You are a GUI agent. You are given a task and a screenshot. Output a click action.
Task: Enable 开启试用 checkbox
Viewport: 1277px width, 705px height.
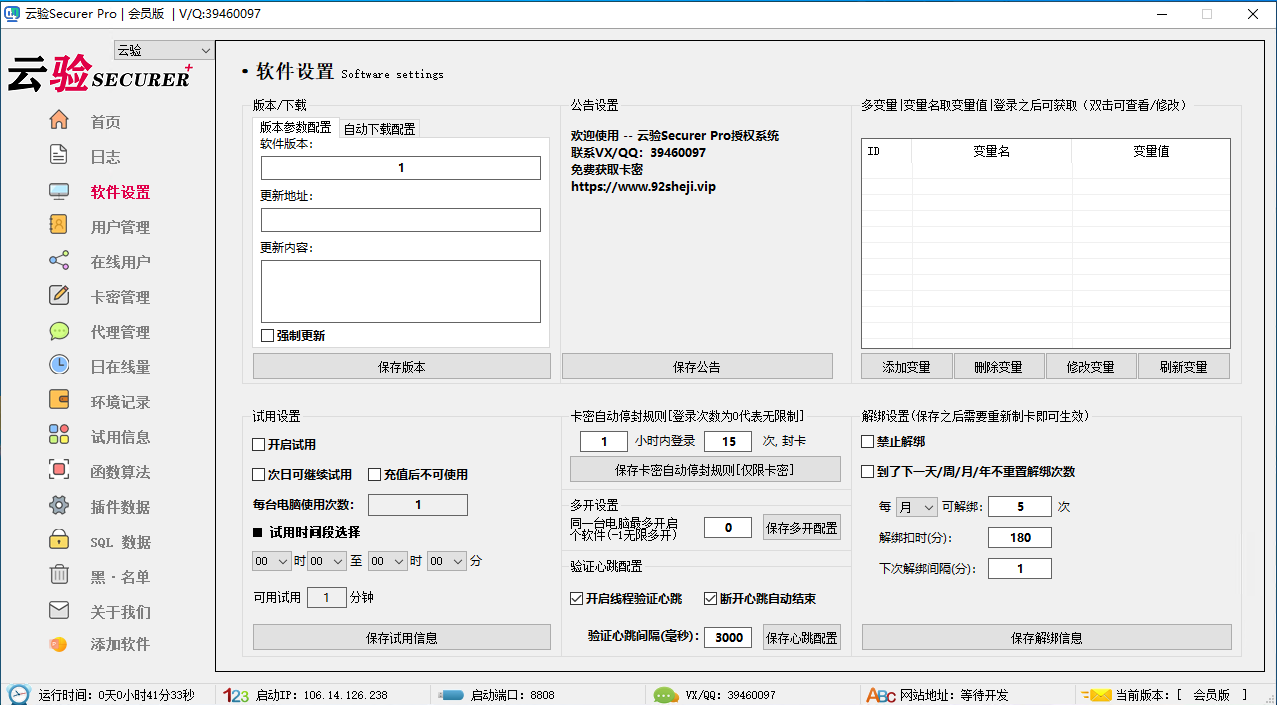[x=259, y=444]
